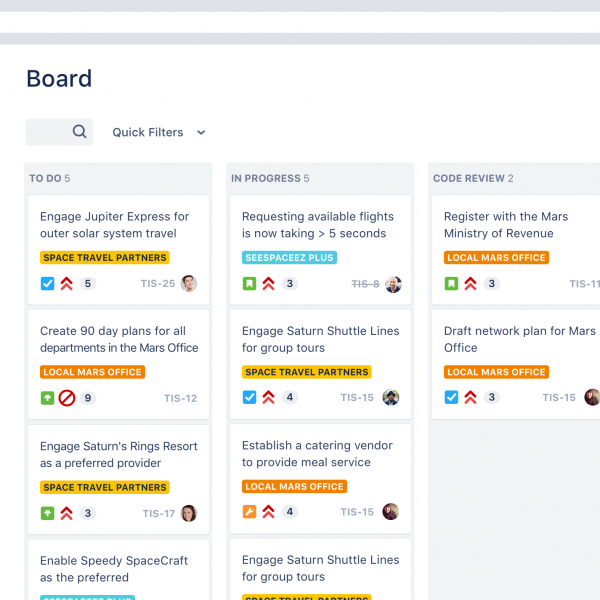This screenshot has height=600, width=600.
Task: Open the TIS-12 issue key link
Action: 181,398
